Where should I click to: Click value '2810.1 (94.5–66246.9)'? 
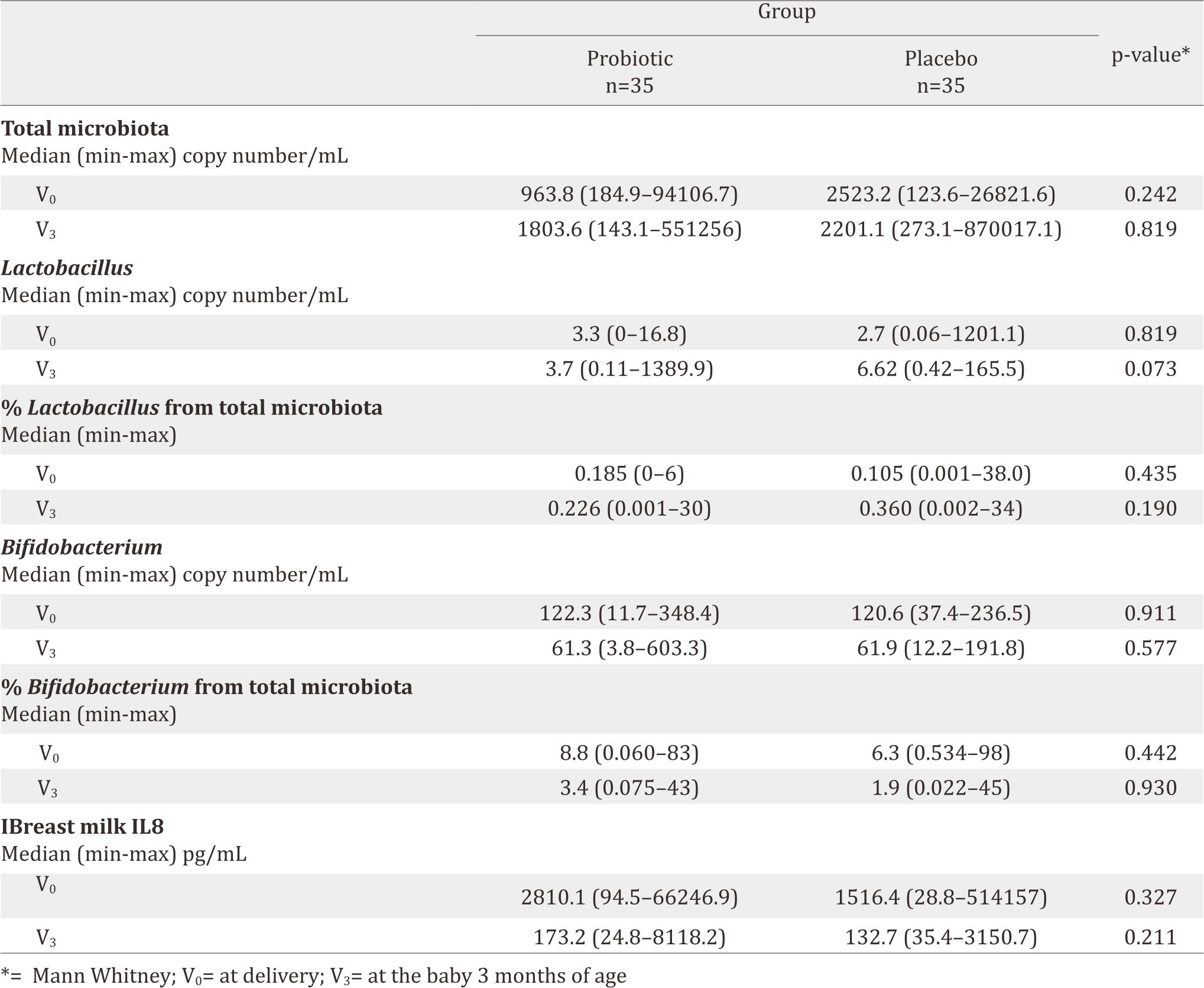(x=629, y=898)
